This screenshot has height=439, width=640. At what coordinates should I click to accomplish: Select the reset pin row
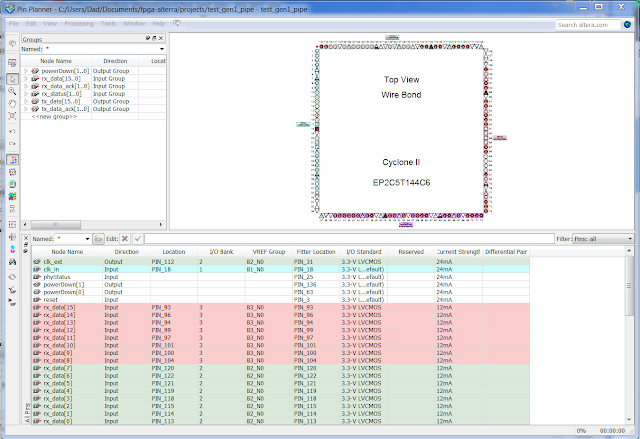(x=281, y=300)
